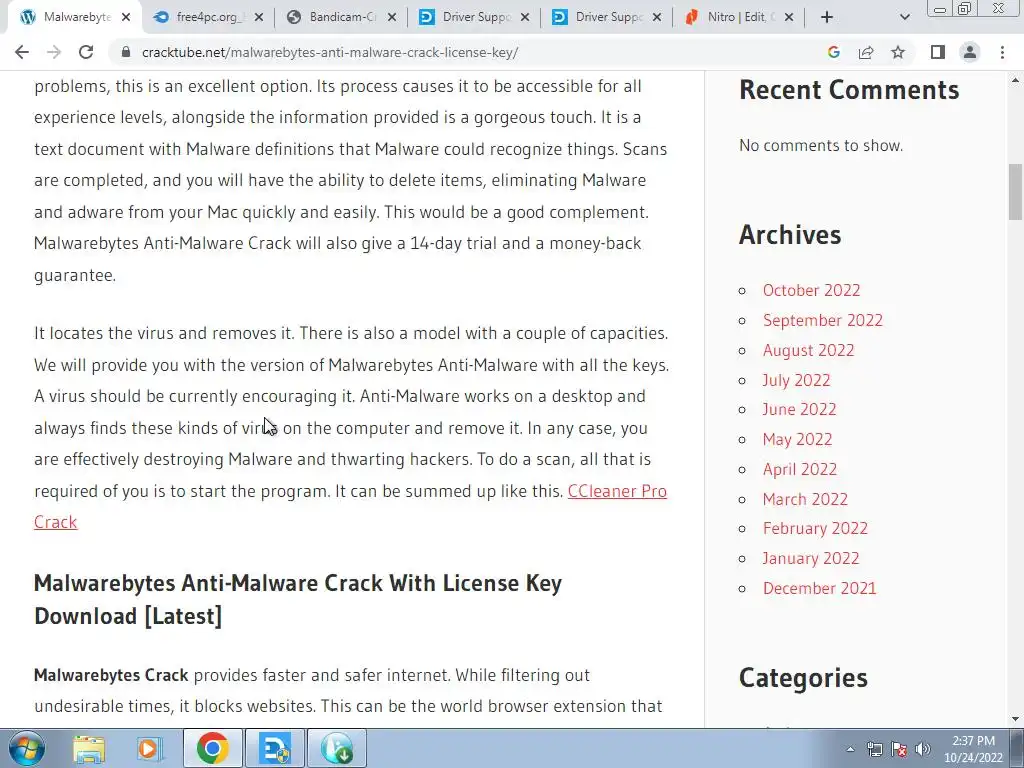Click the lock icon in address bar

[x=126, y=52]
